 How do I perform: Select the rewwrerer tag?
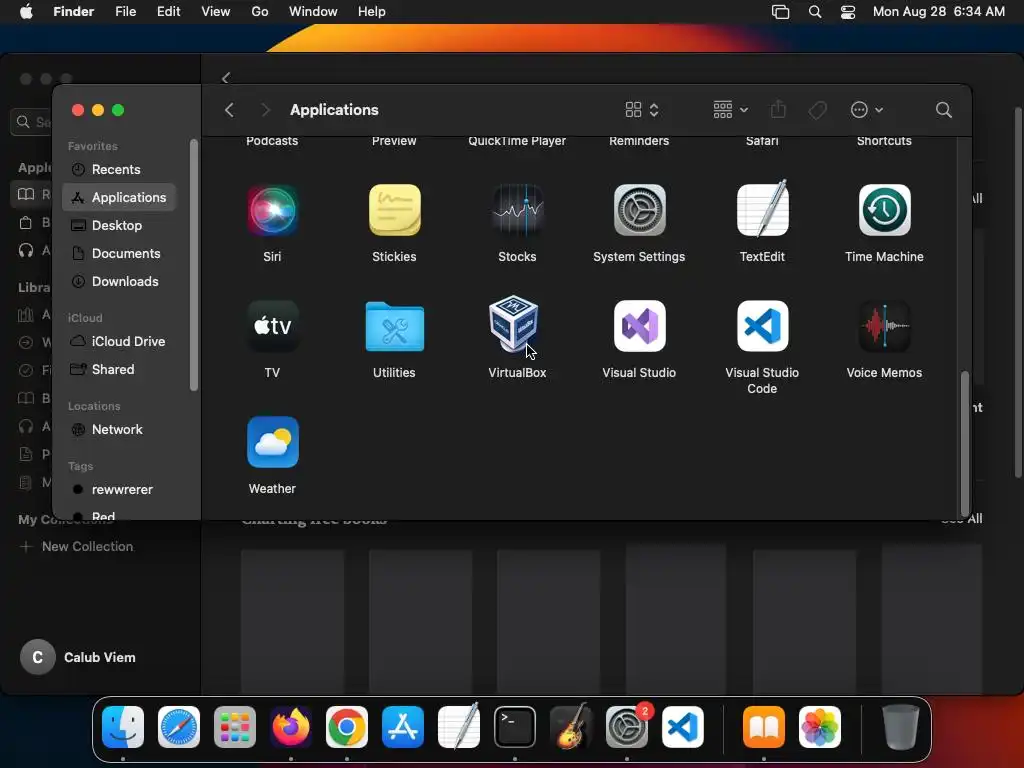(119, 490)
